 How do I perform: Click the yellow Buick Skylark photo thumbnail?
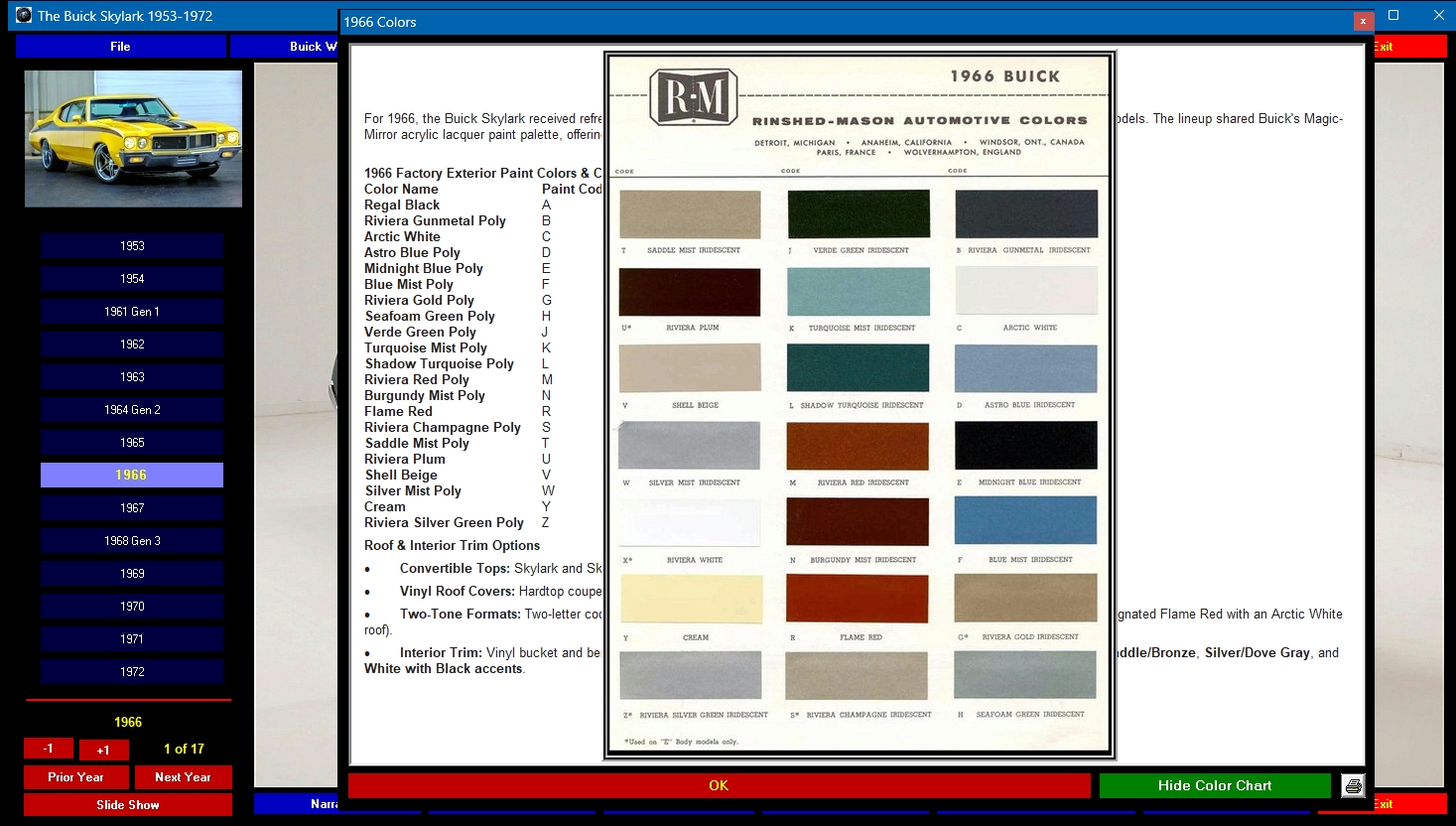pos(133,138)
